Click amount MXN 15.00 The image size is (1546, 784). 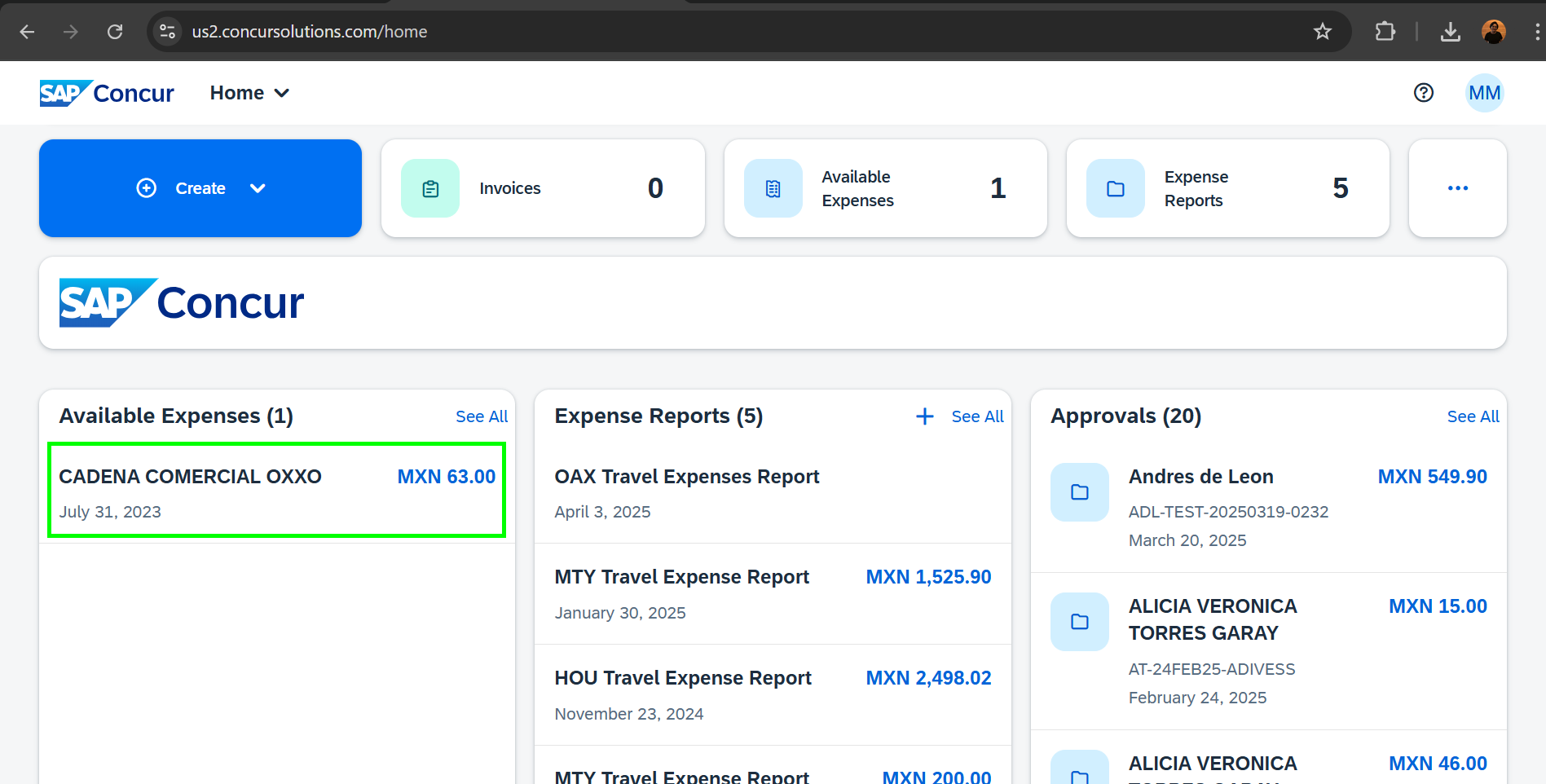click(1438, 606)
